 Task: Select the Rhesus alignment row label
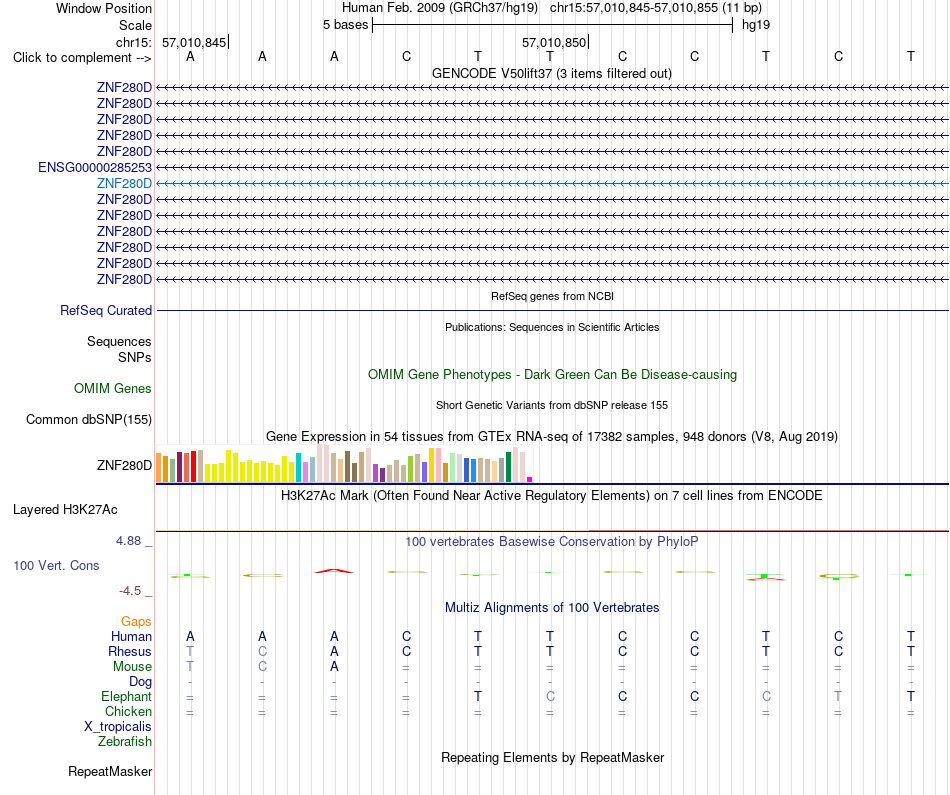point(130,651)
